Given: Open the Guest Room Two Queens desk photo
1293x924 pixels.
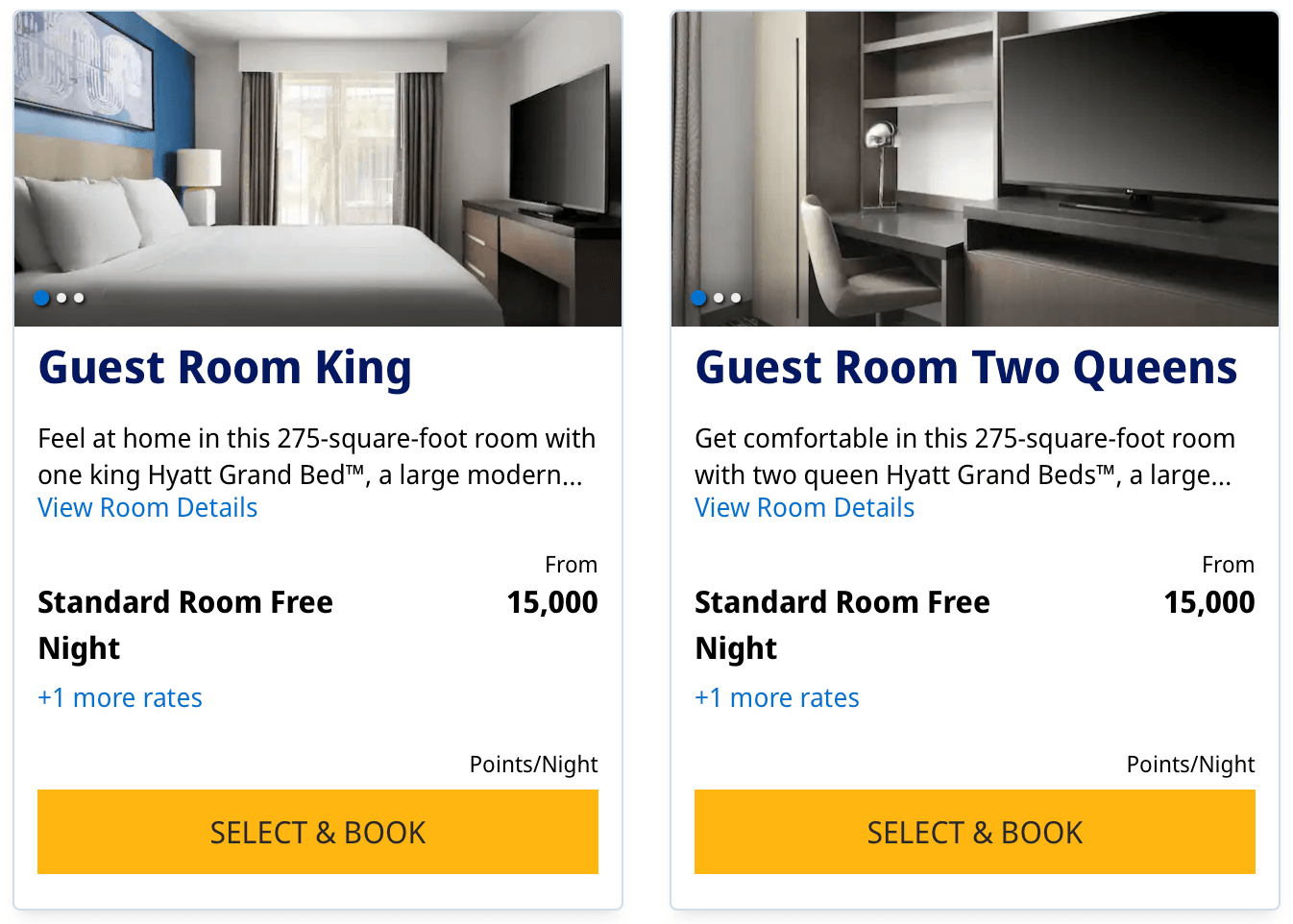Looking at the screenshot, I should pos(974,163).
